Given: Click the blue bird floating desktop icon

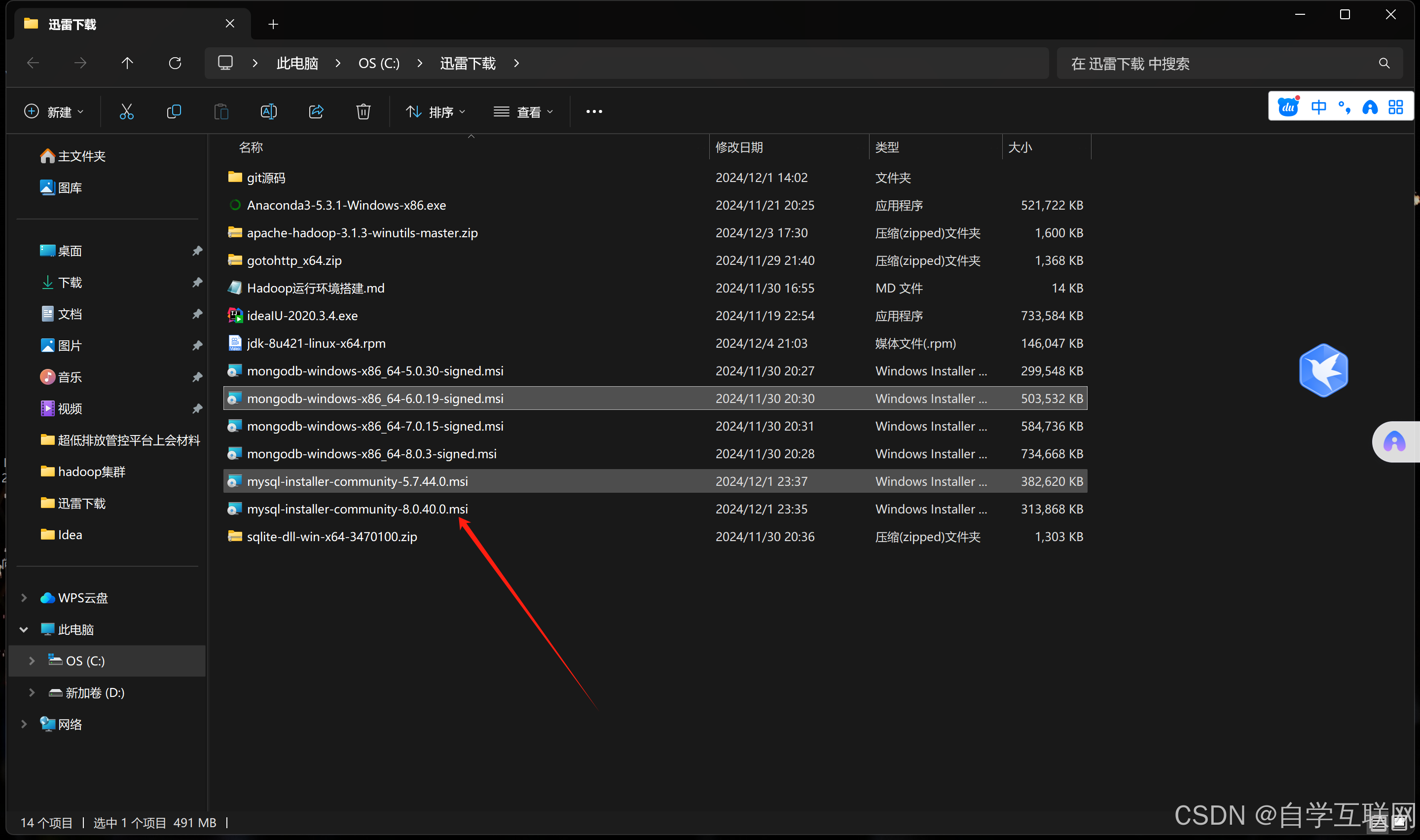Looking at the screenshot, I should (1323, 370).
